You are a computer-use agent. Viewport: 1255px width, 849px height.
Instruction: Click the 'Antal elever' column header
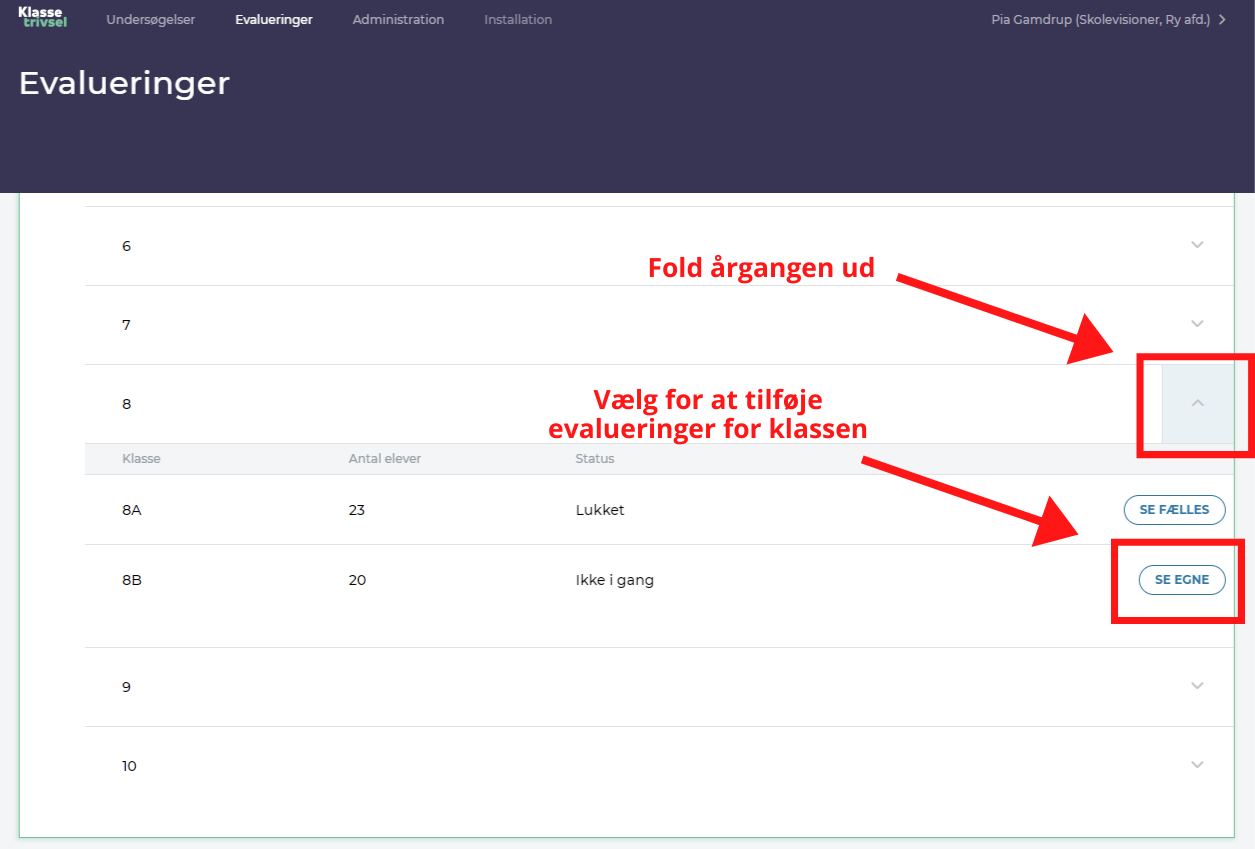pos(385,459)
